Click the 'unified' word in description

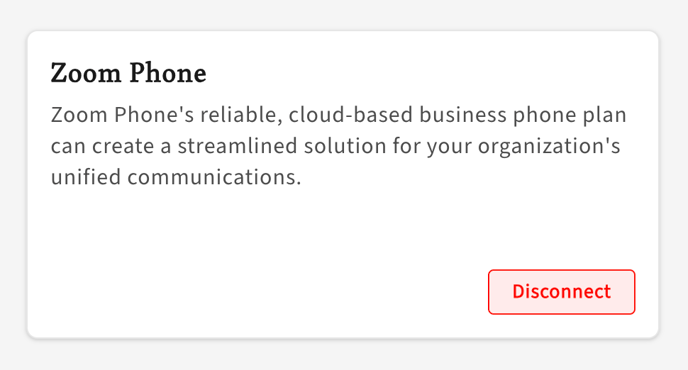(x=86, y=177)
